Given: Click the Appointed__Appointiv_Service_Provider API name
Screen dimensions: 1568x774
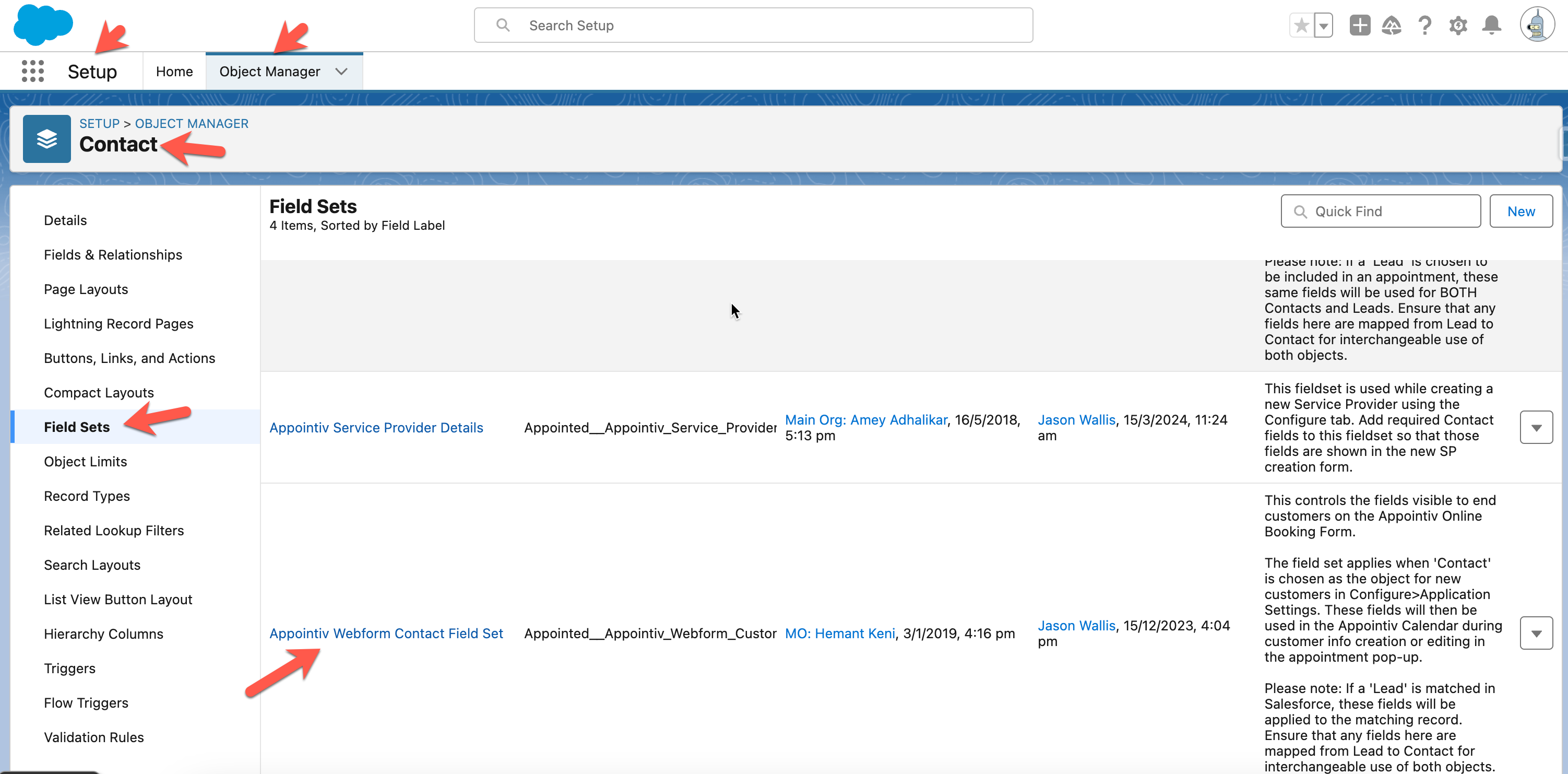Looking at the screenshot, I should point(650,428).
